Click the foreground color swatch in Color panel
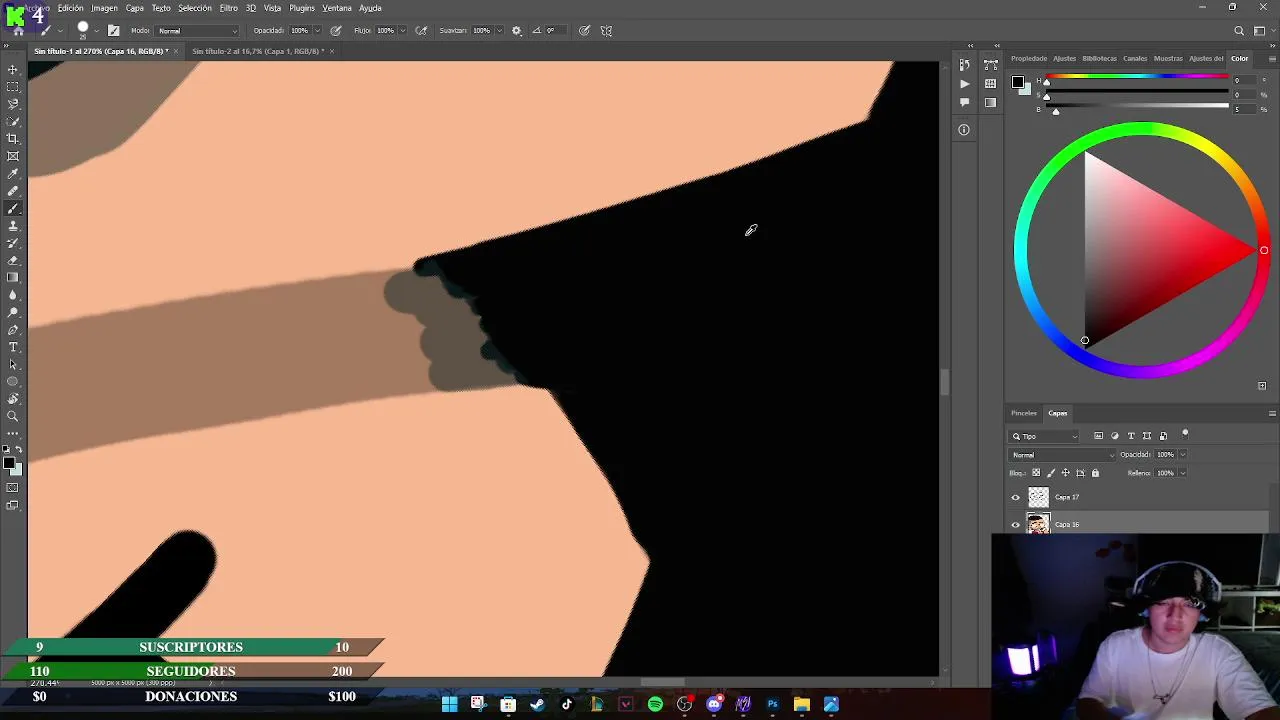 pyautogui.click(x=1017, y=82)
